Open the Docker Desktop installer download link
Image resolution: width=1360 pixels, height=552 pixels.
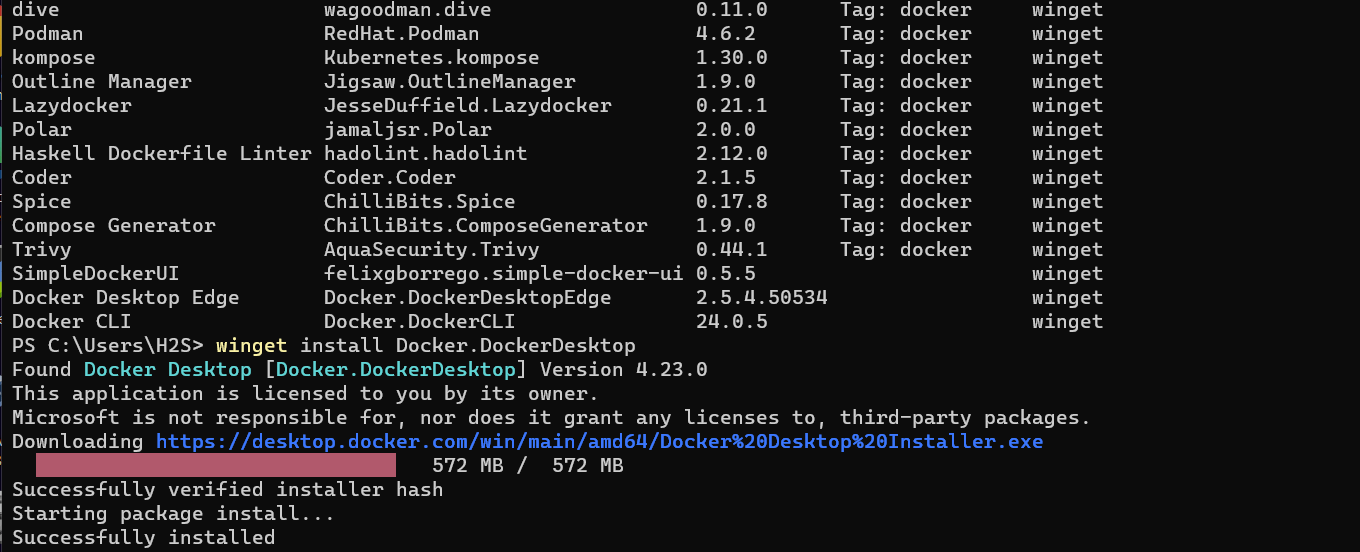[x=598, y=442]
